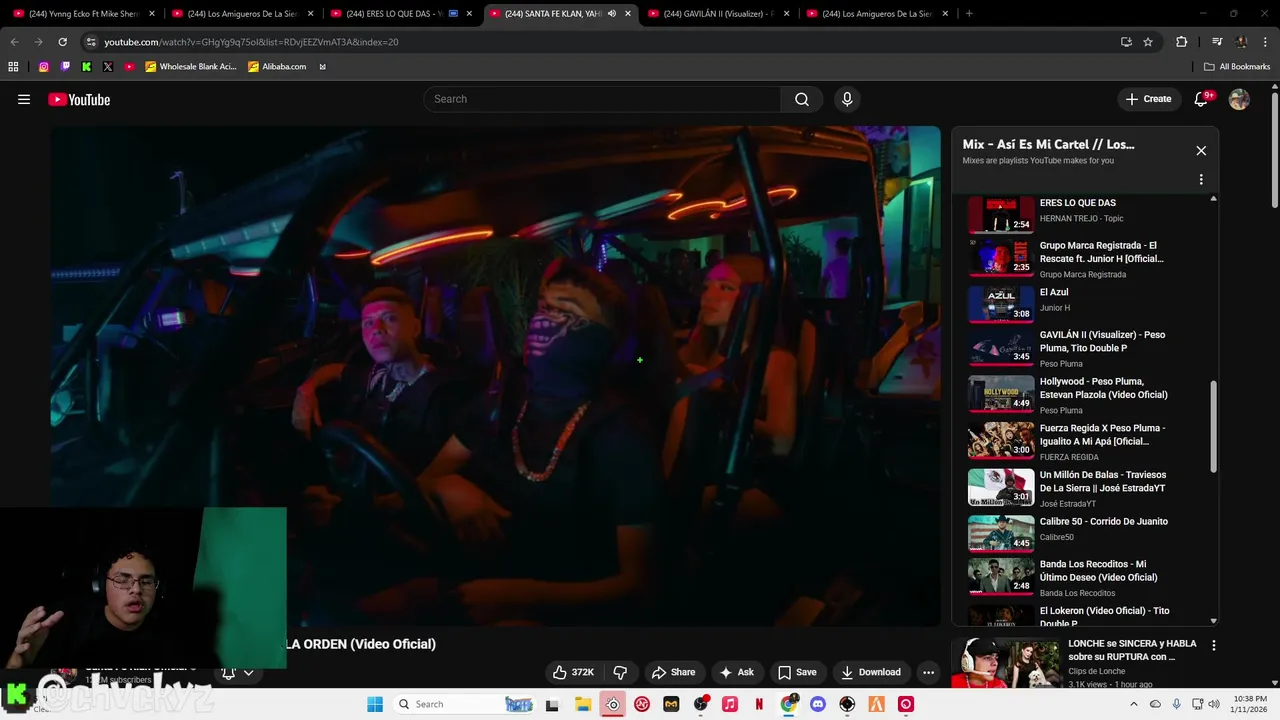Click the Windows taskbar search box
The width and height of the screenshot is (1280, 720).
465,704
